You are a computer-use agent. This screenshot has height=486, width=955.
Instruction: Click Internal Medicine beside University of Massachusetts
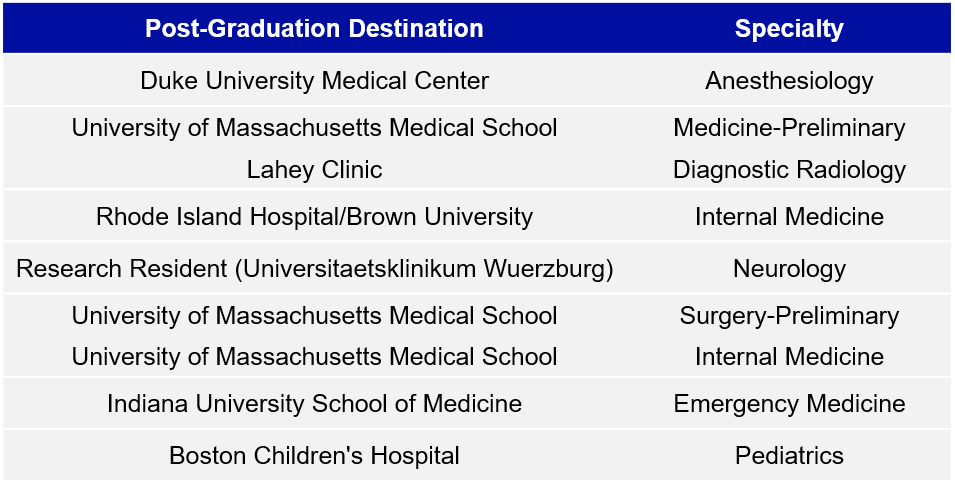tap(789, 357)
